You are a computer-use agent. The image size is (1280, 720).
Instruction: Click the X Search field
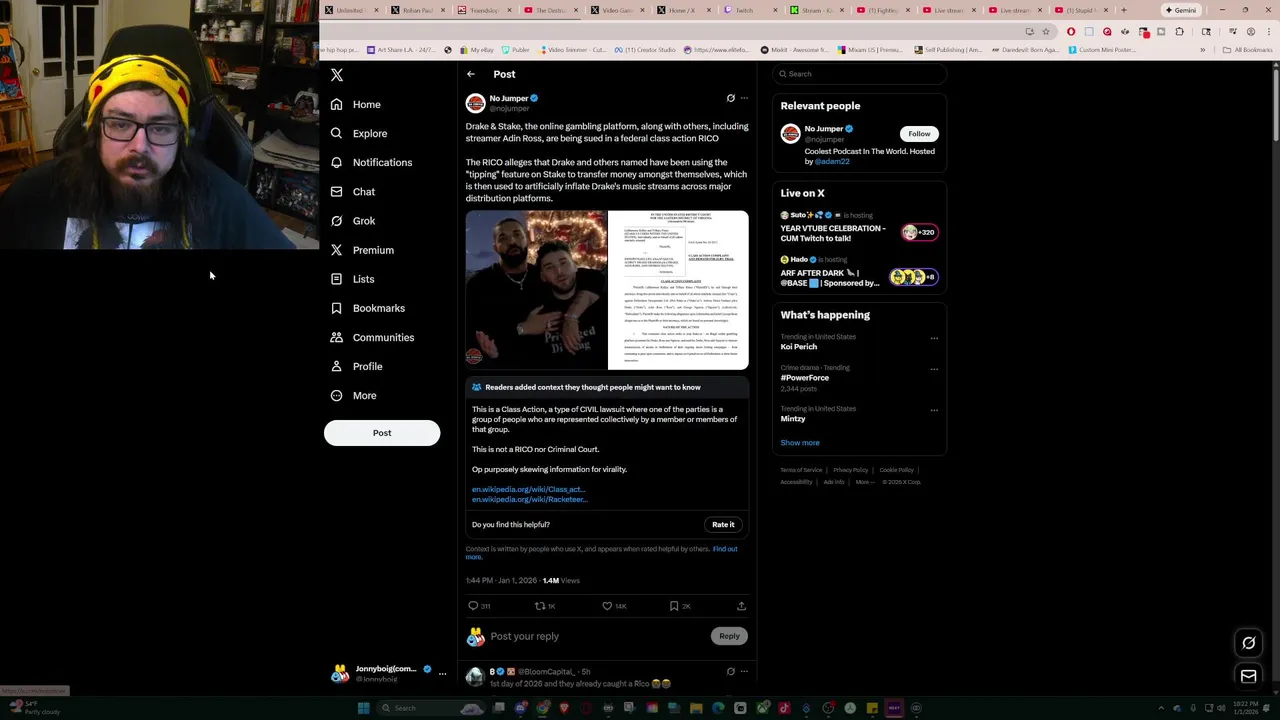coord(860,74)
